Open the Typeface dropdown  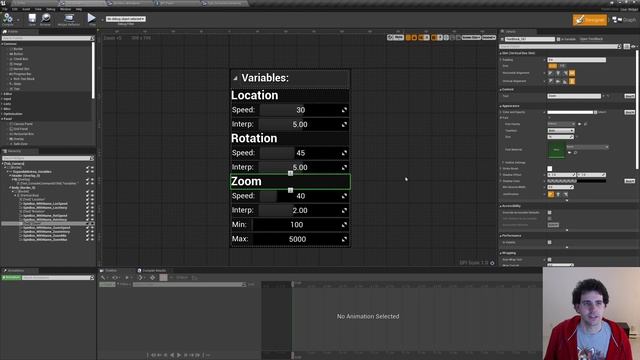tap(561, 131)
